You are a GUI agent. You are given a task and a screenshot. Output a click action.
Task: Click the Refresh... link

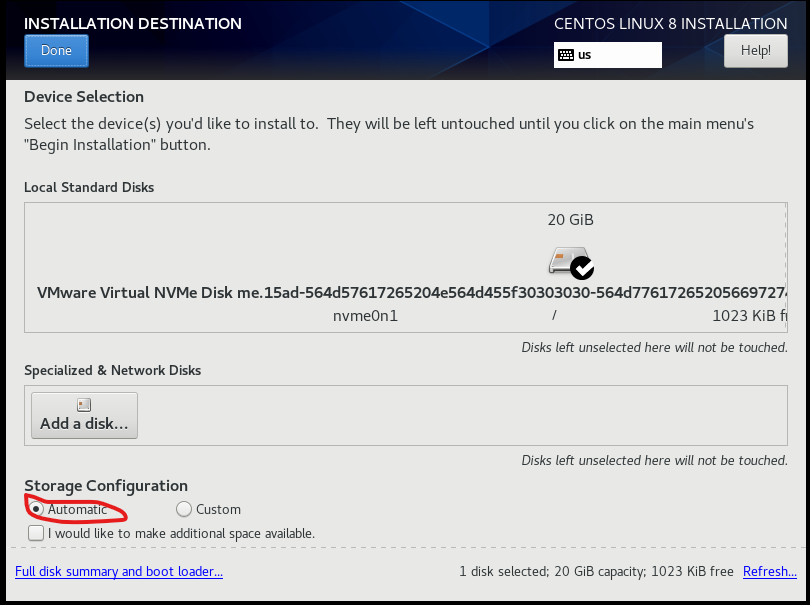[770, 571]
